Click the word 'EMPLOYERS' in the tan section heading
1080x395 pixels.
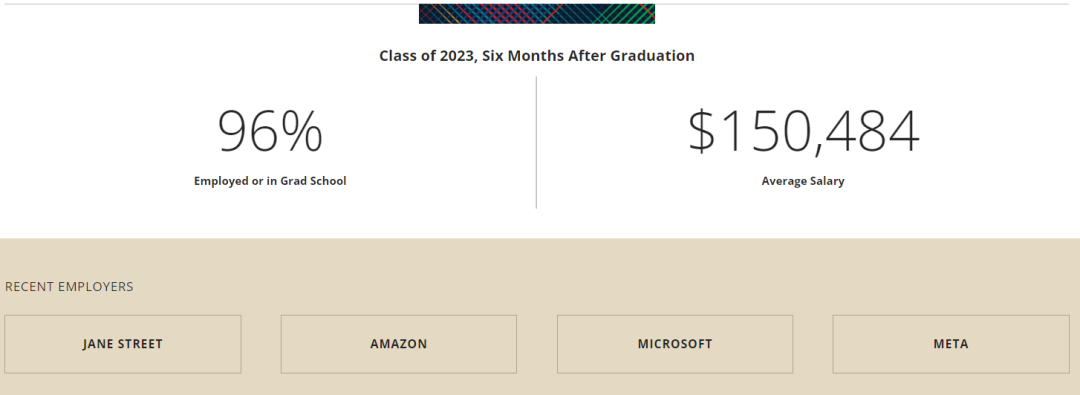click(96, 287)
